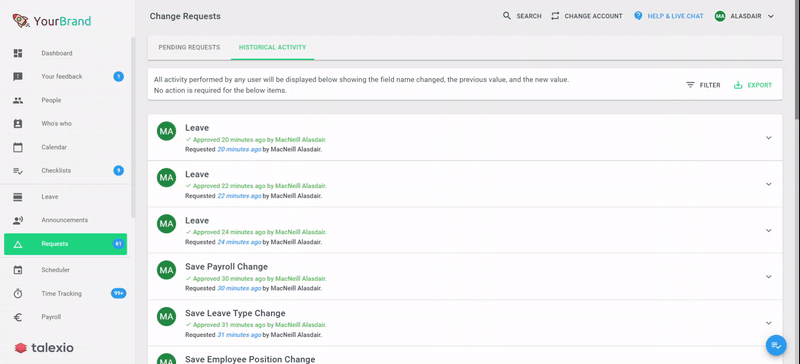
Task: Click the Change Requests page title
Action: (185, 16)
